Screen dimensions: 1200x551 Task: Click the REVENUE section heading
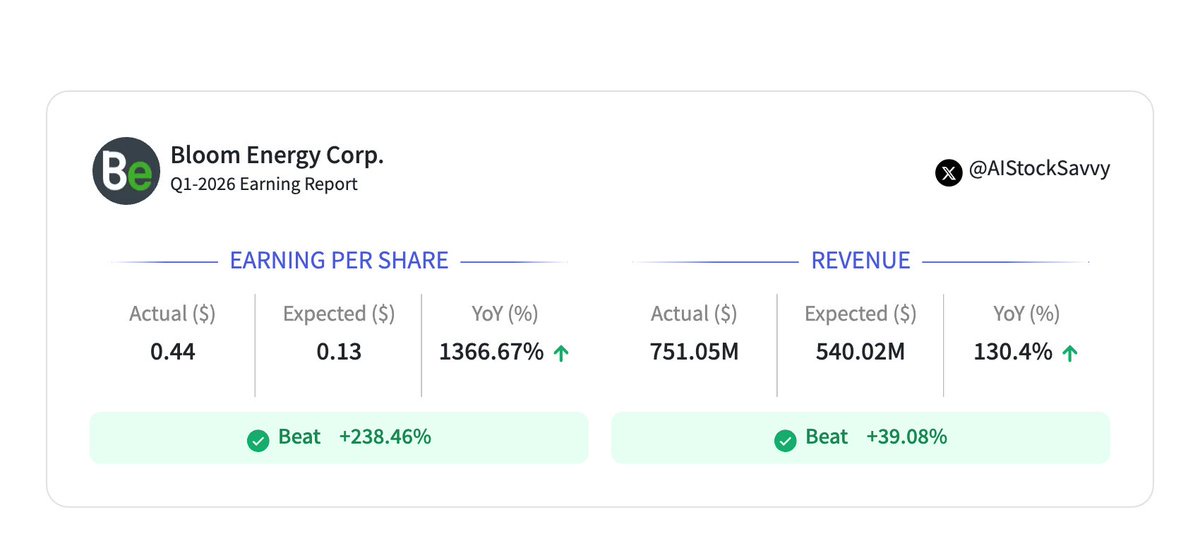pos(860,261)
